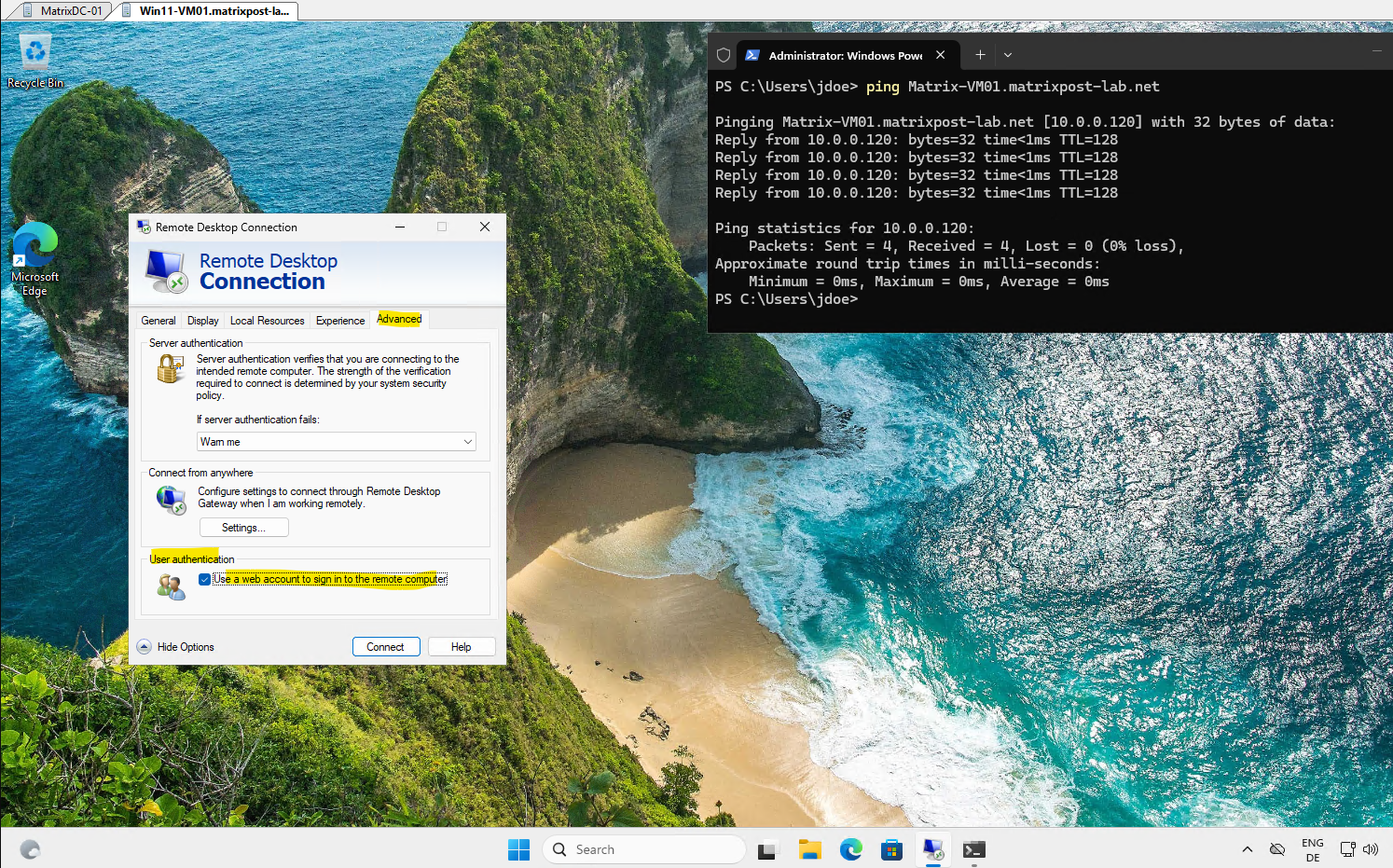Switch to the General tab
1393x868 pixels.
coord(158,321)
